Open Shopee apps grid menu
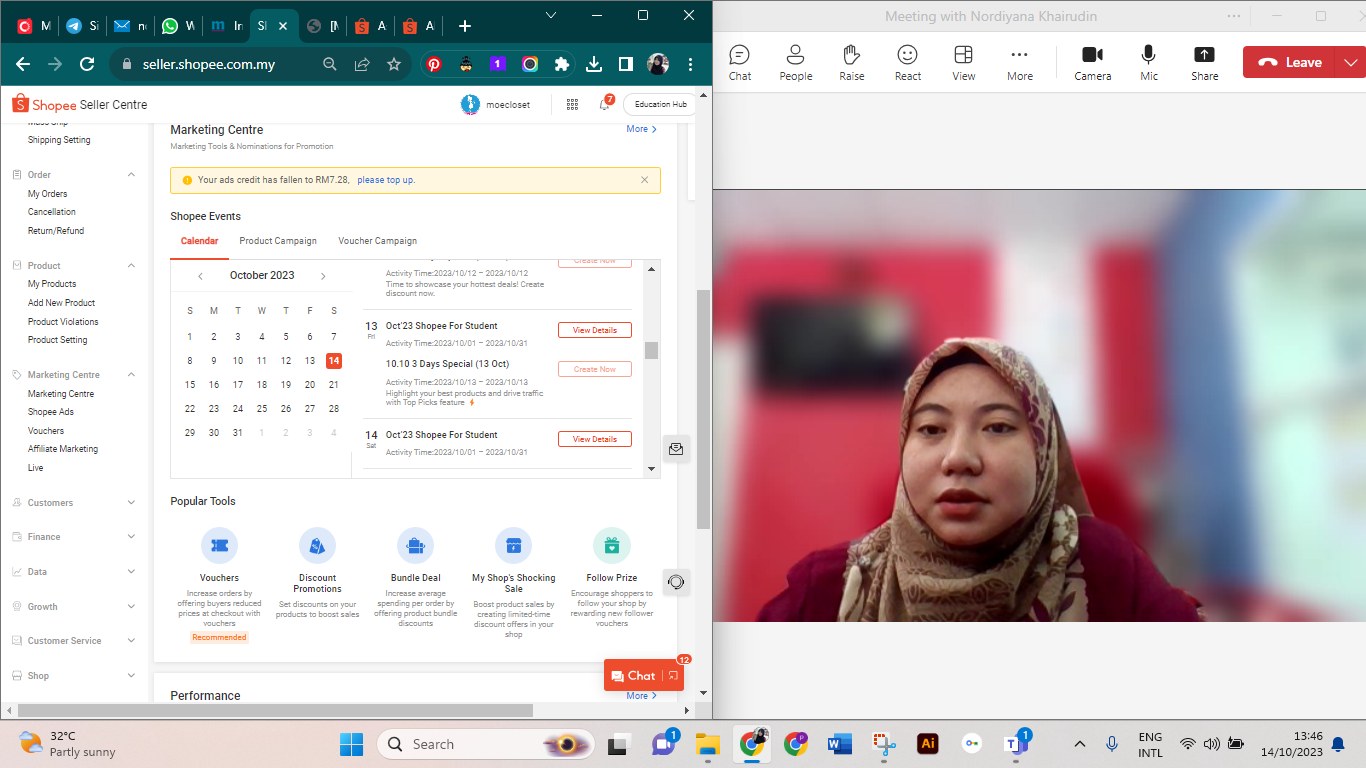The image size is (1366, 768). tap(572, 104)
